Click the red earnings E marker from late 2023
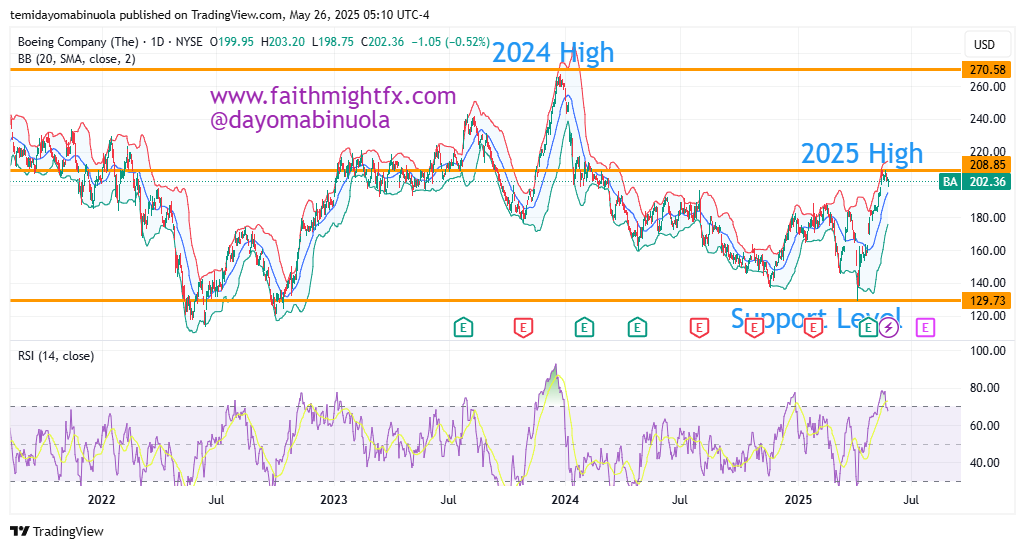Image resolution: width=1025 pixels, height=549 pixels. click(523, 327)
